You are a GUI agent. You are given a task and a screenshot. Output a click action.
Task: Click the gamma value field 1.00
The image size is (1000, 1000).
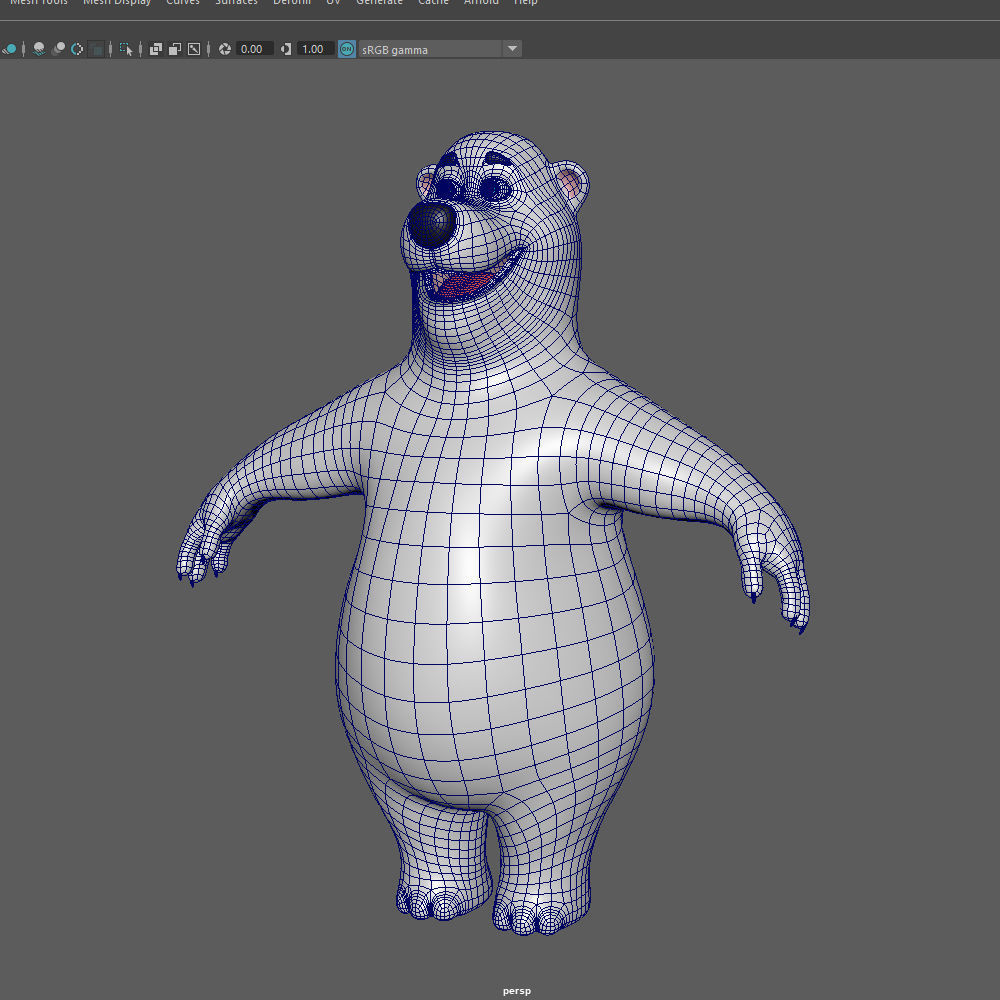[x=315, y=49]
